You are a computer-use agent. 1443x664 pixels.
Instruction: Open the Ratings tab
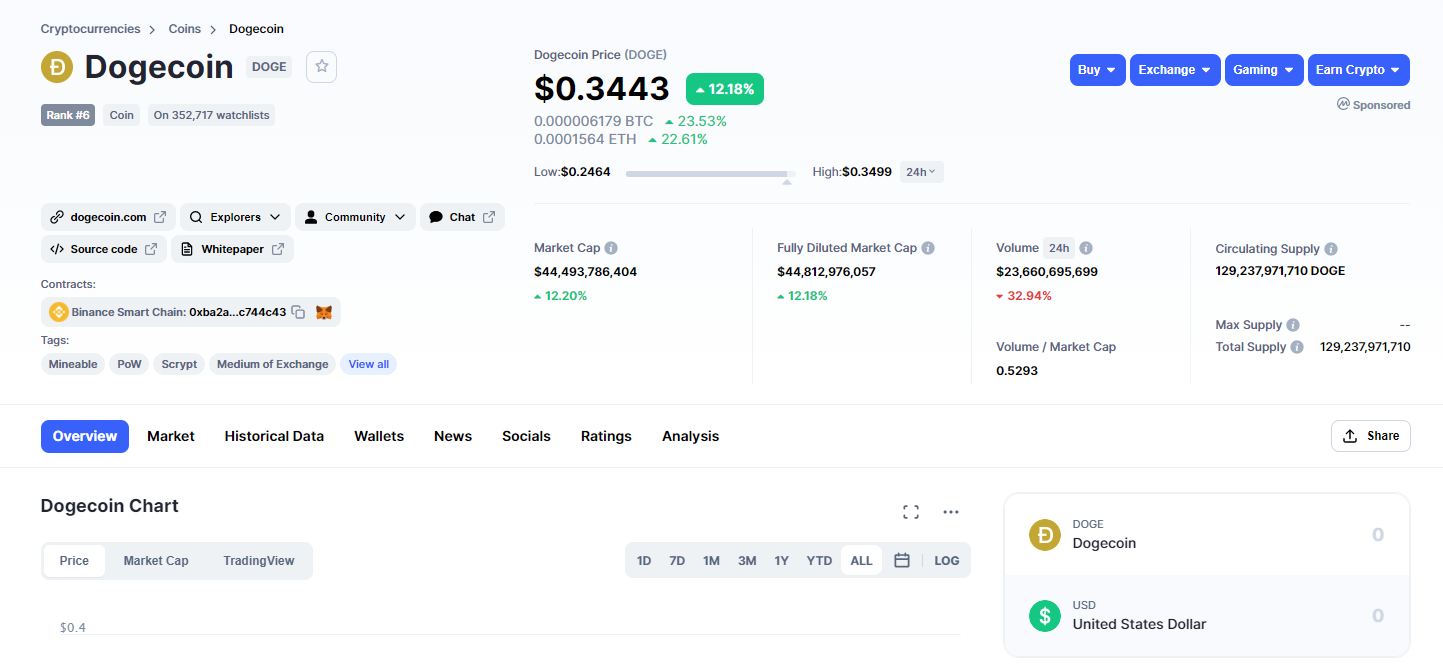(x=606, y=436)
